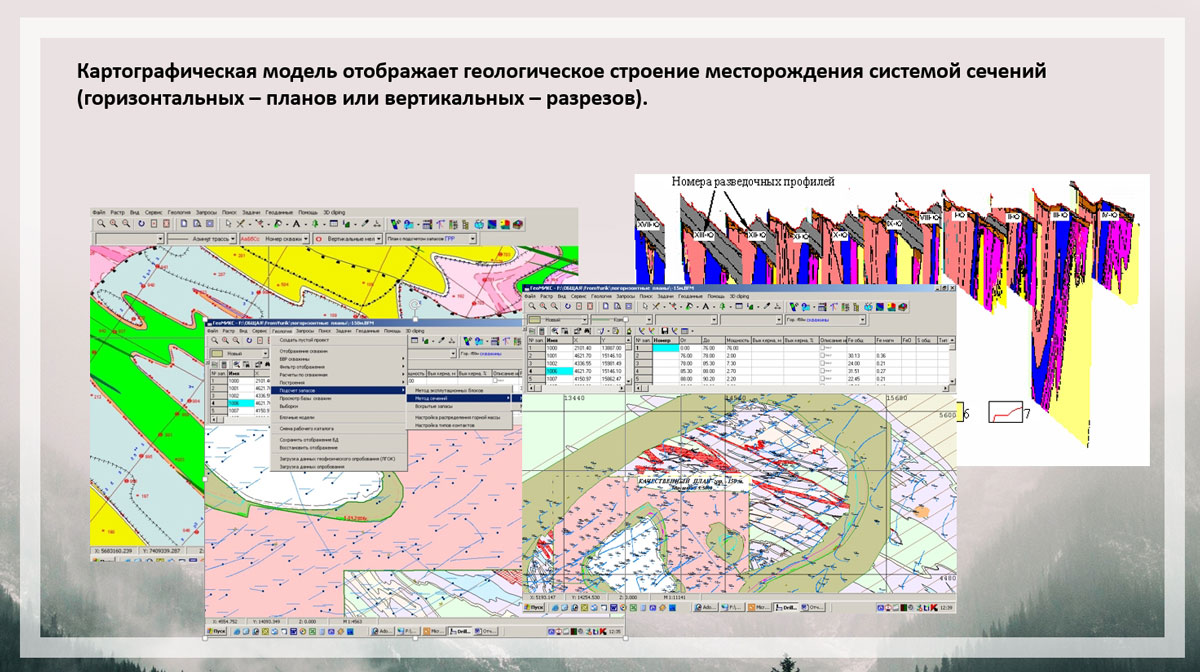This screenshot has width=1200, height=672.
Task: Tick Описание checkbox in row with 24.00
Action: 822,363
